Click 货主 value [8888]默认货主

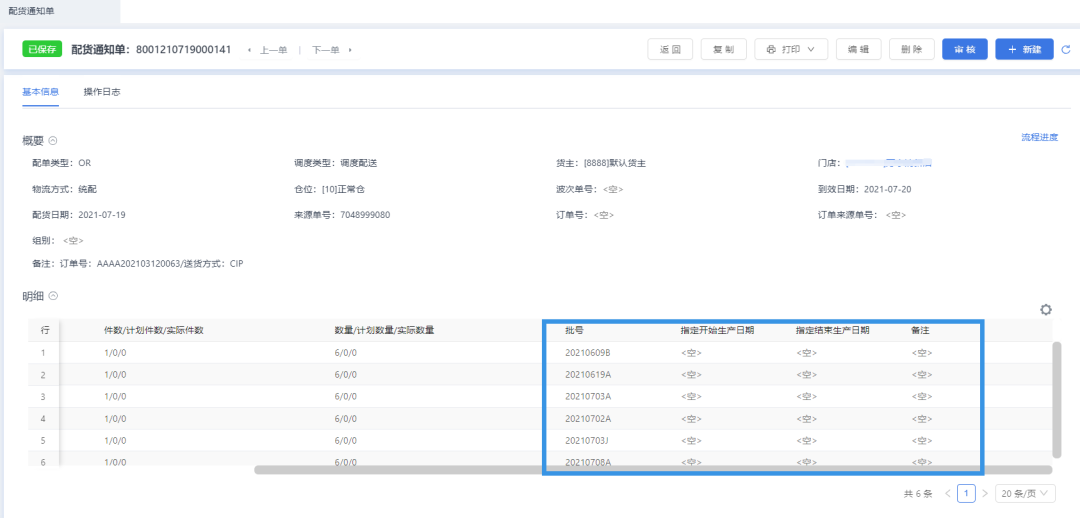pos(614,163)
